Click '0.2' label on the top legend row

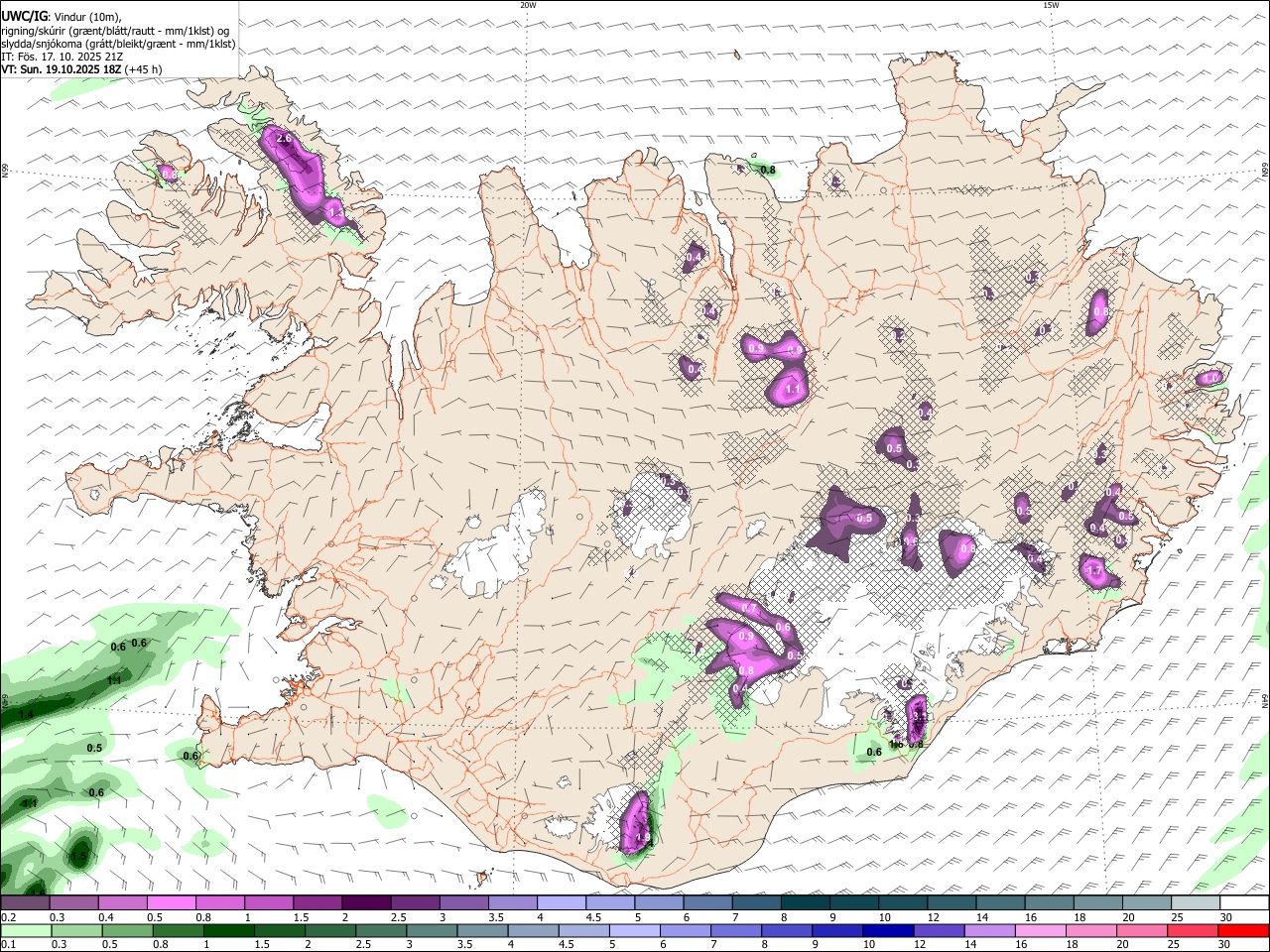pyautogui.click(x=7, y=917)
